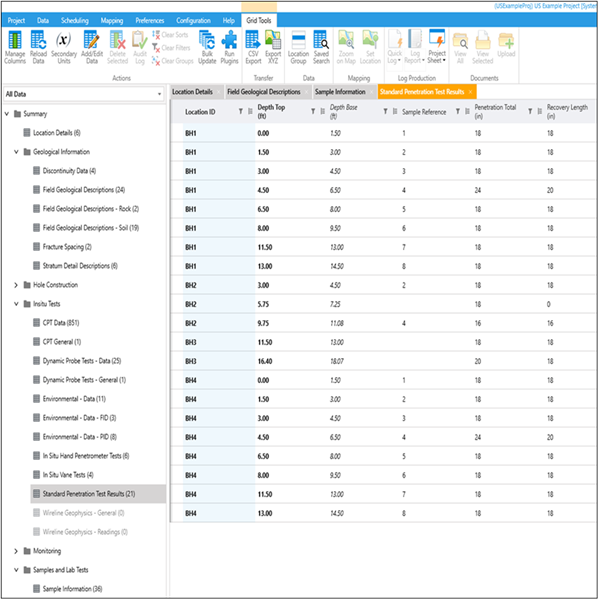This screenshot has width=598, height=599.
Task: Open Secondary Units option
Action: point(64,47)
